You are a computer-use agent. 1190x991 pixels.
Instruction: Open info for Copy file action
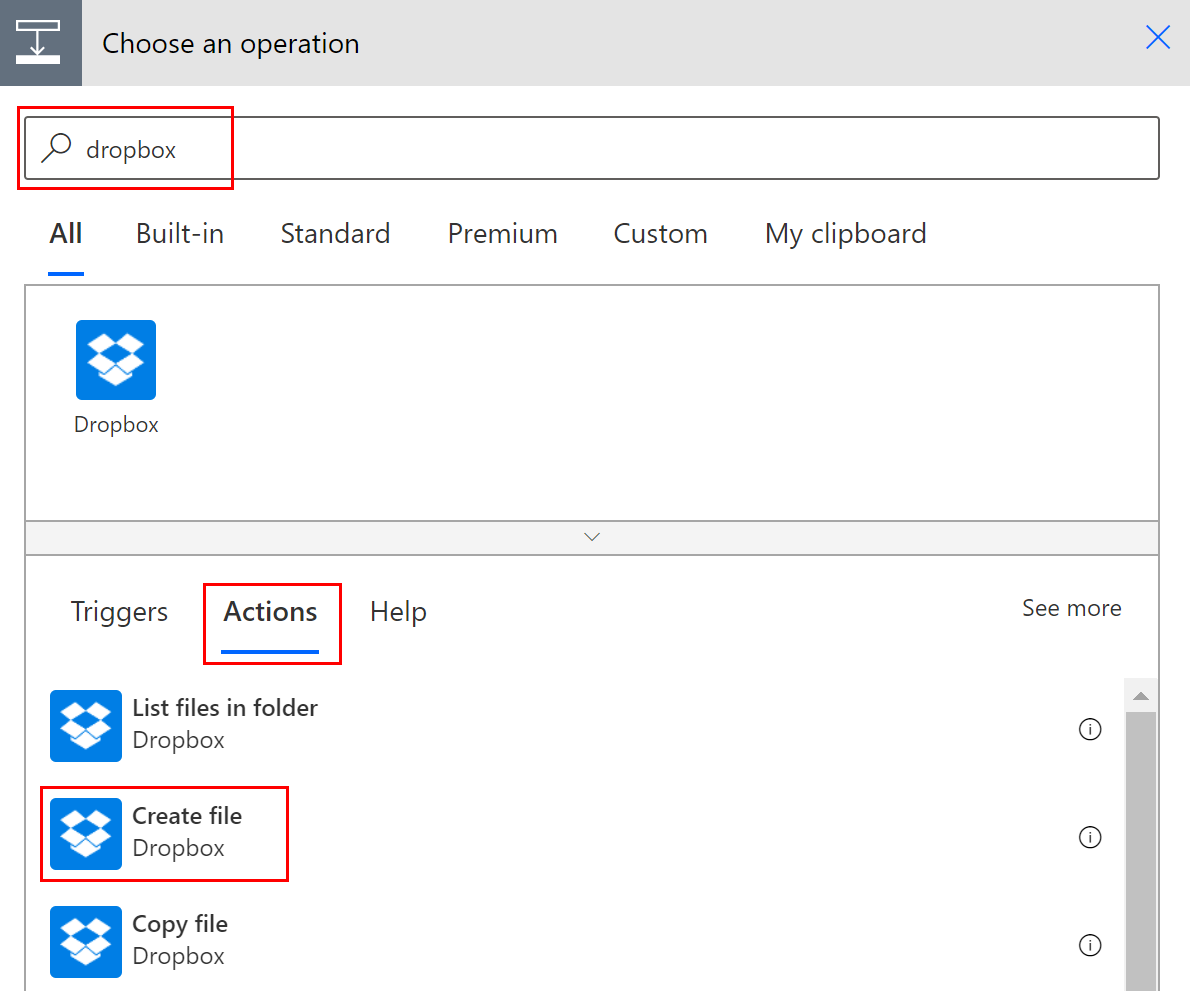tap(1090, 945)
